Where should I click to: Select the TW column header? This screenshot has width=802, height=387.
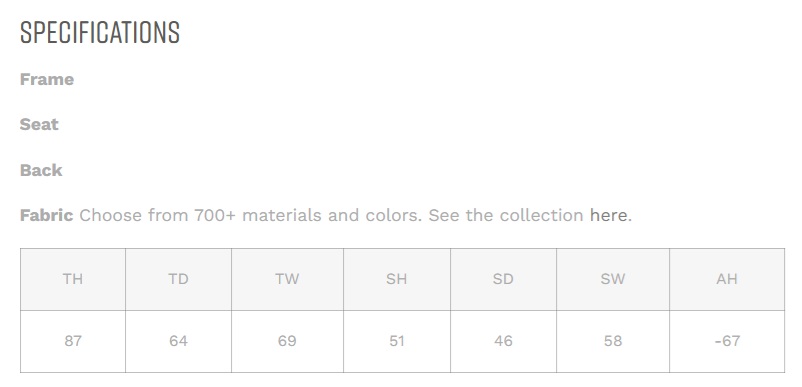point(287,279)
